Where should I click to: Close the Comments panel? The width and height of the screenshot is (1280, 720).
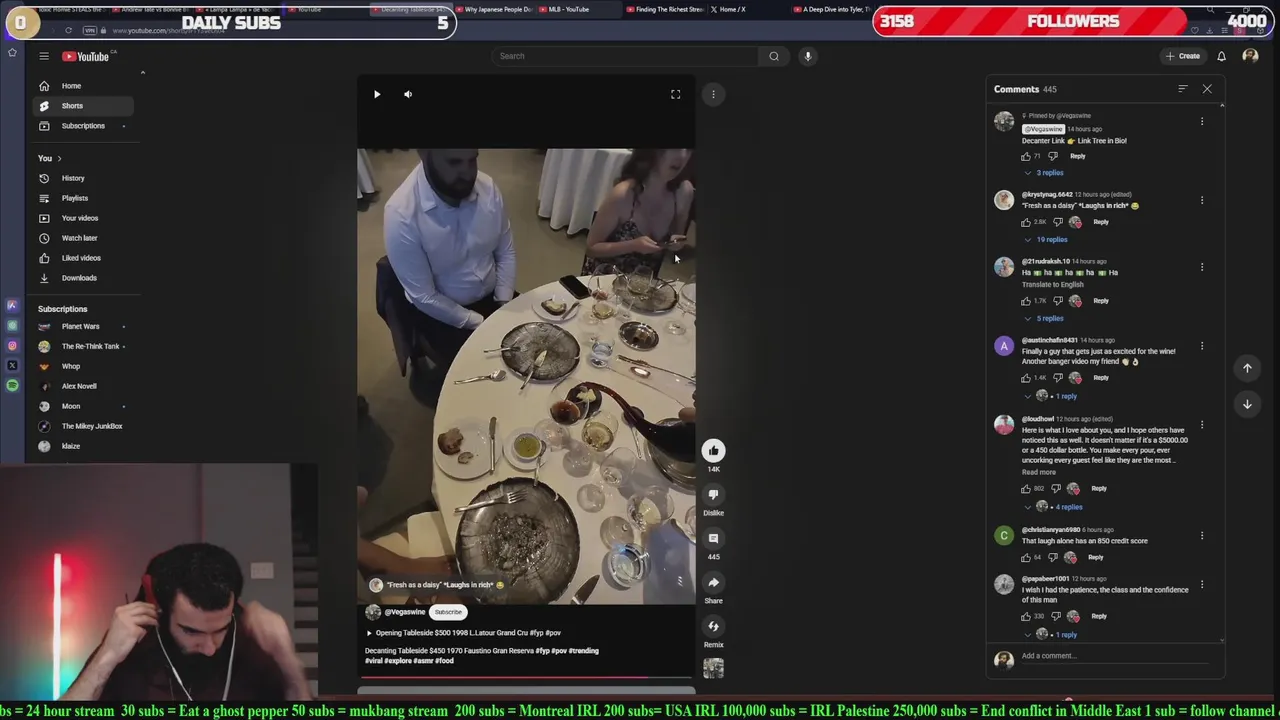click(1207, 89)
